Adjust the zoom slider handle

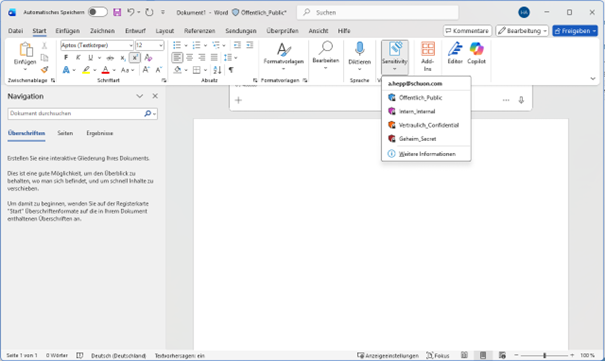[x=545, y=355]
